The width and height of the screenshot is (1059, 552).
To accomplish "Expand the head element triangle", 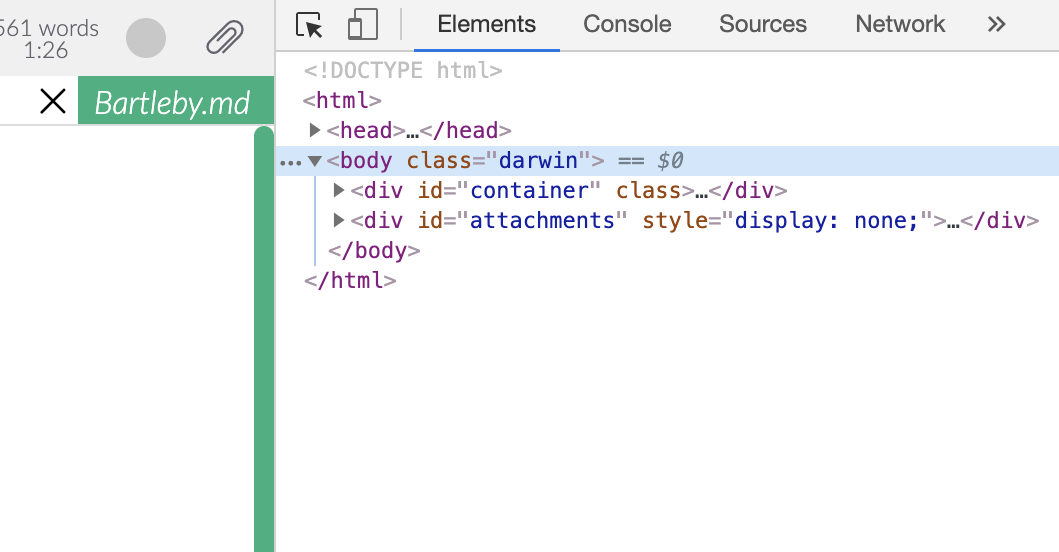I will click(315, 130).
